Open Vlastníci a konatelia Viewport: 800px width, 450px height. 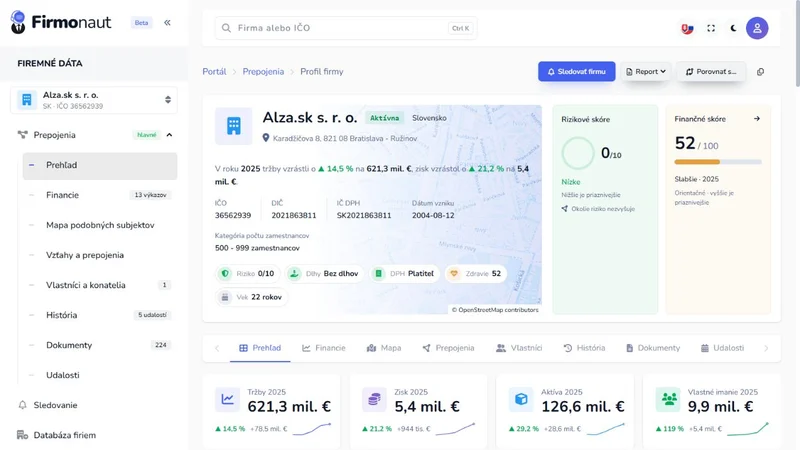[100, 285]
